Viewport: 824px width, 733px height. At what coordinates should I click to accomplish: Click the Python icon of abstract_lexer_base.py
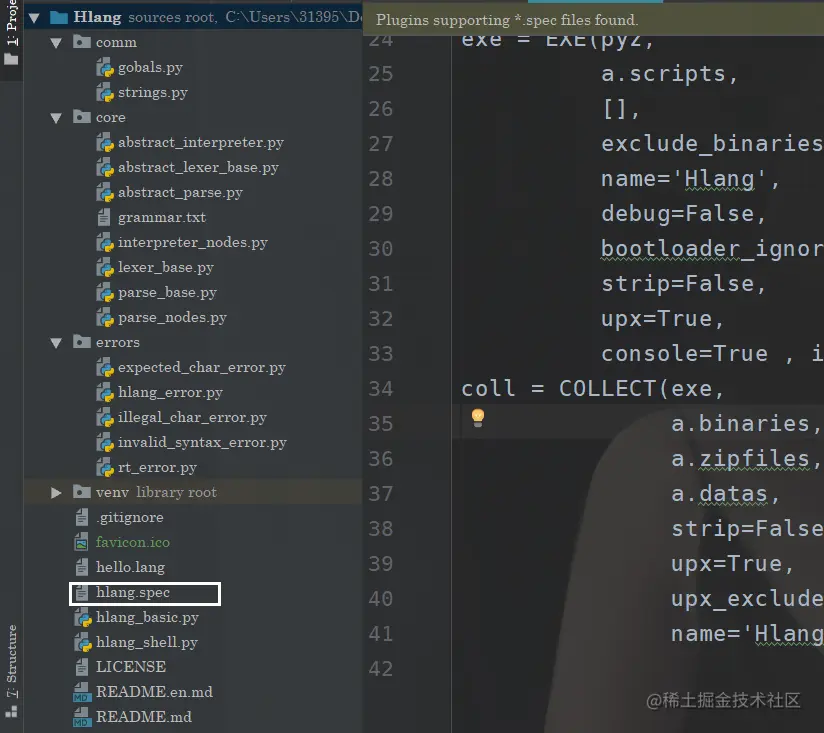(x=105, y=168)
